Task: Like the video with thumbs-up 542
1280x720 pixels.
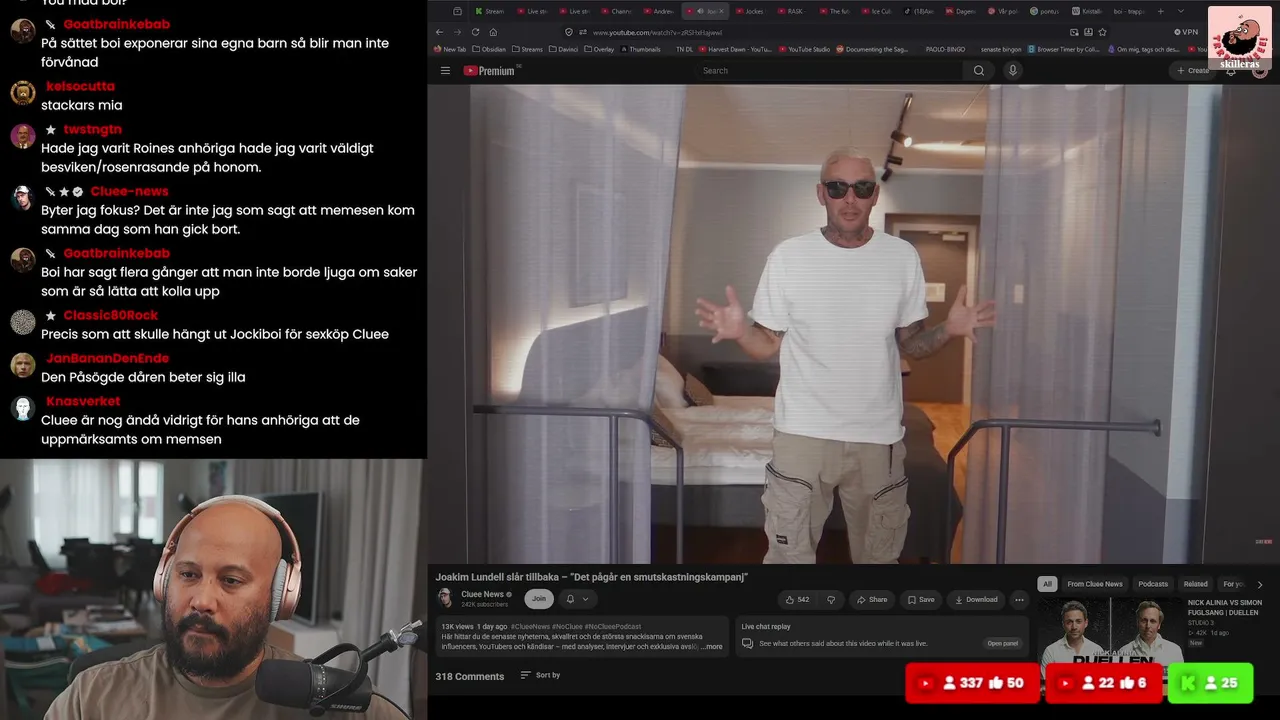Action: (798, 600)
